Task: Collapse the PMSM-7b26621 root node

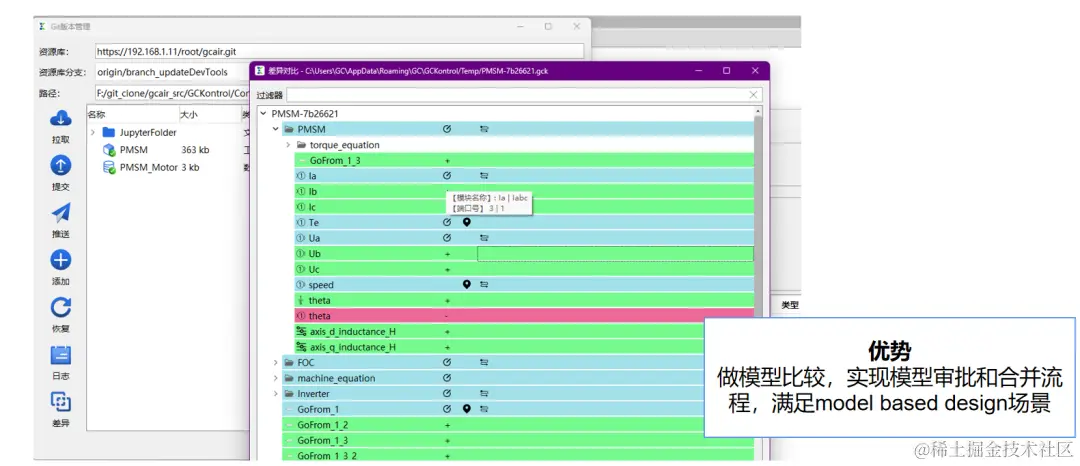Action: tap(262, 114)
